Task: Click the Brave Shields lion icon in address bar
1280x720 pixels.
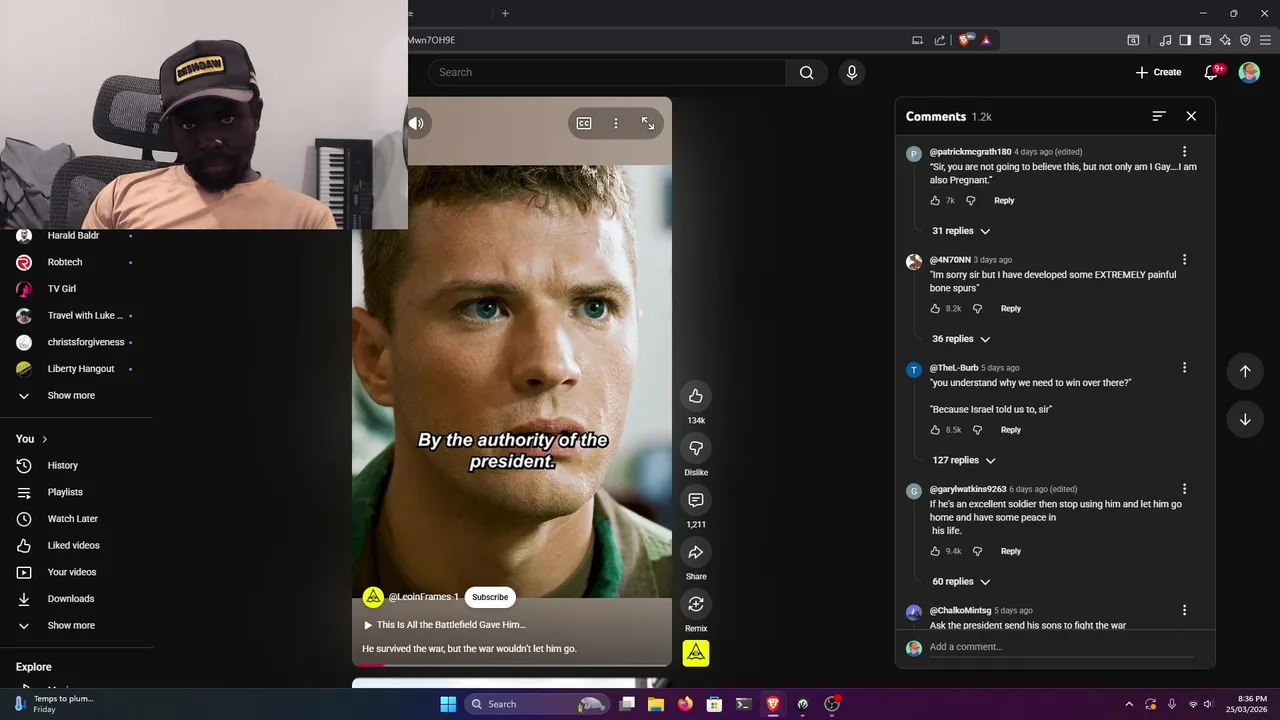Action: 964,40
